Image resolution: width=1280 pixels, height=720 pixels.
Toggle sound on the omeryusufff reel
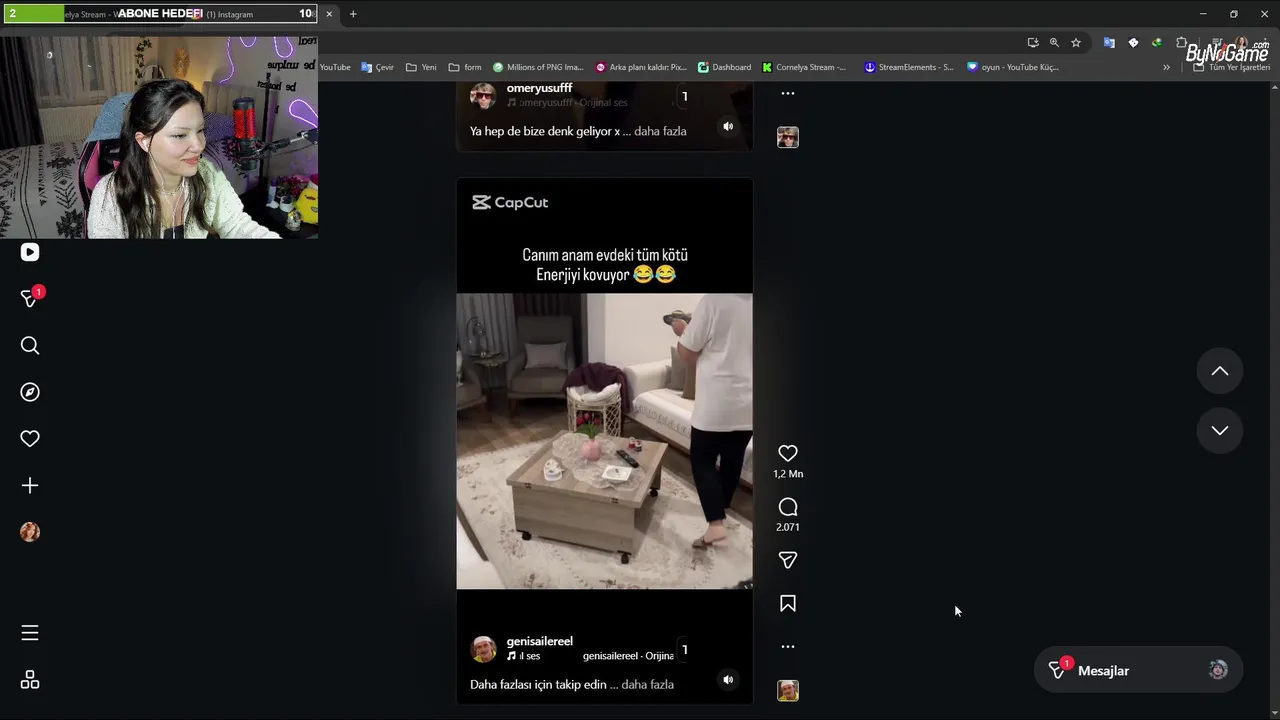(x=728, y=126)
